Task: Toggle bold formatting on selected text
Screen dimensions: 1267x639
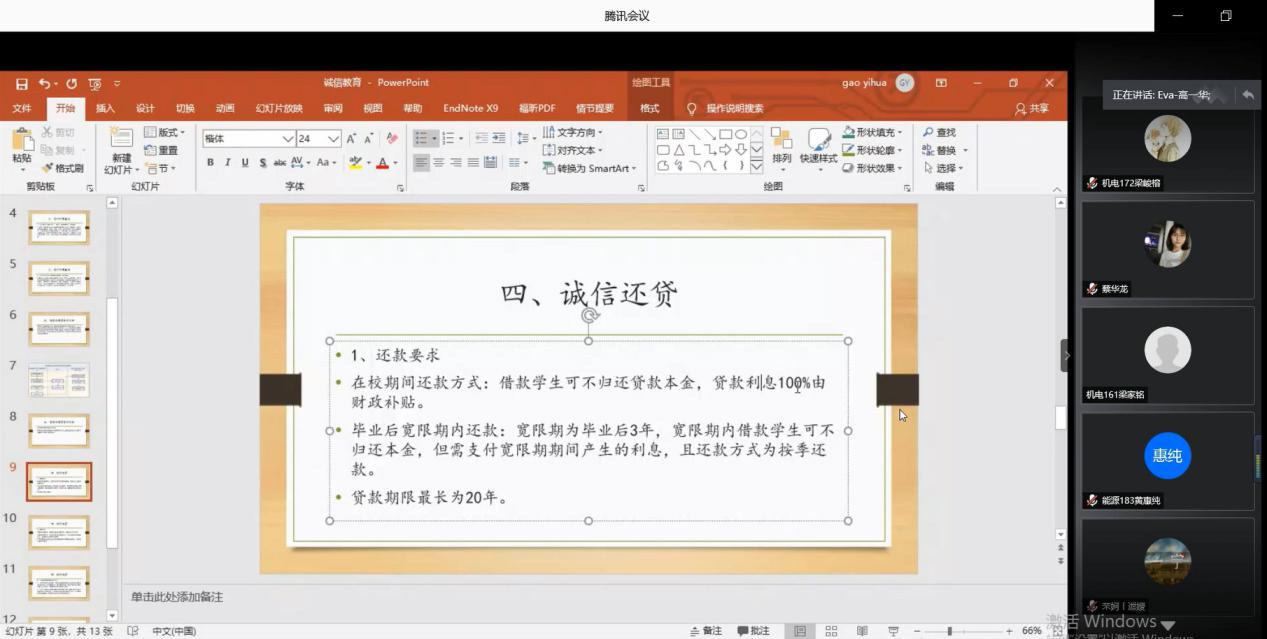Action: pyautogui.click(x=211, y=162)
